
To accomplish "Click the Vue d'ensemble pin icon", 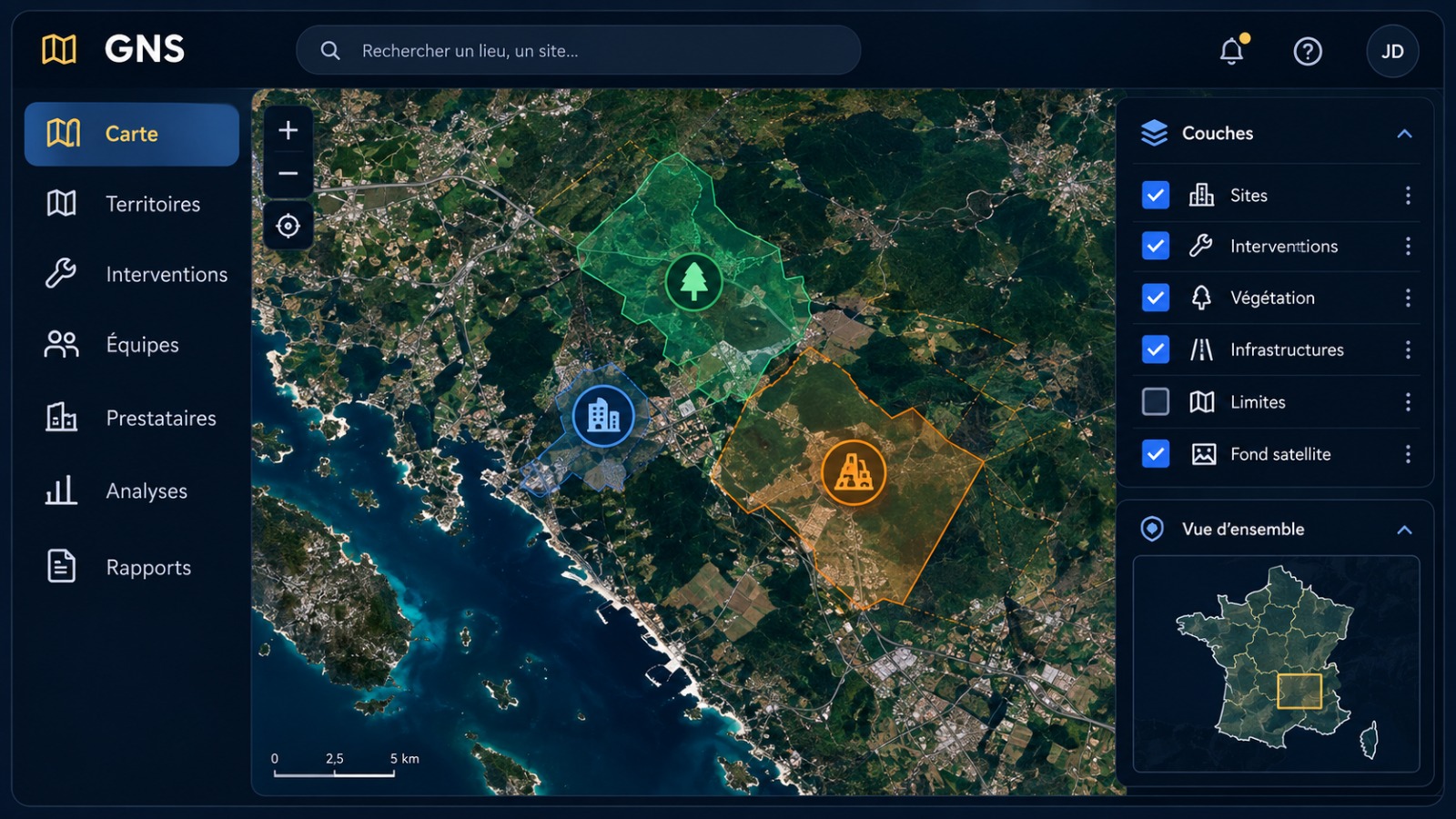I will 1152,529.
